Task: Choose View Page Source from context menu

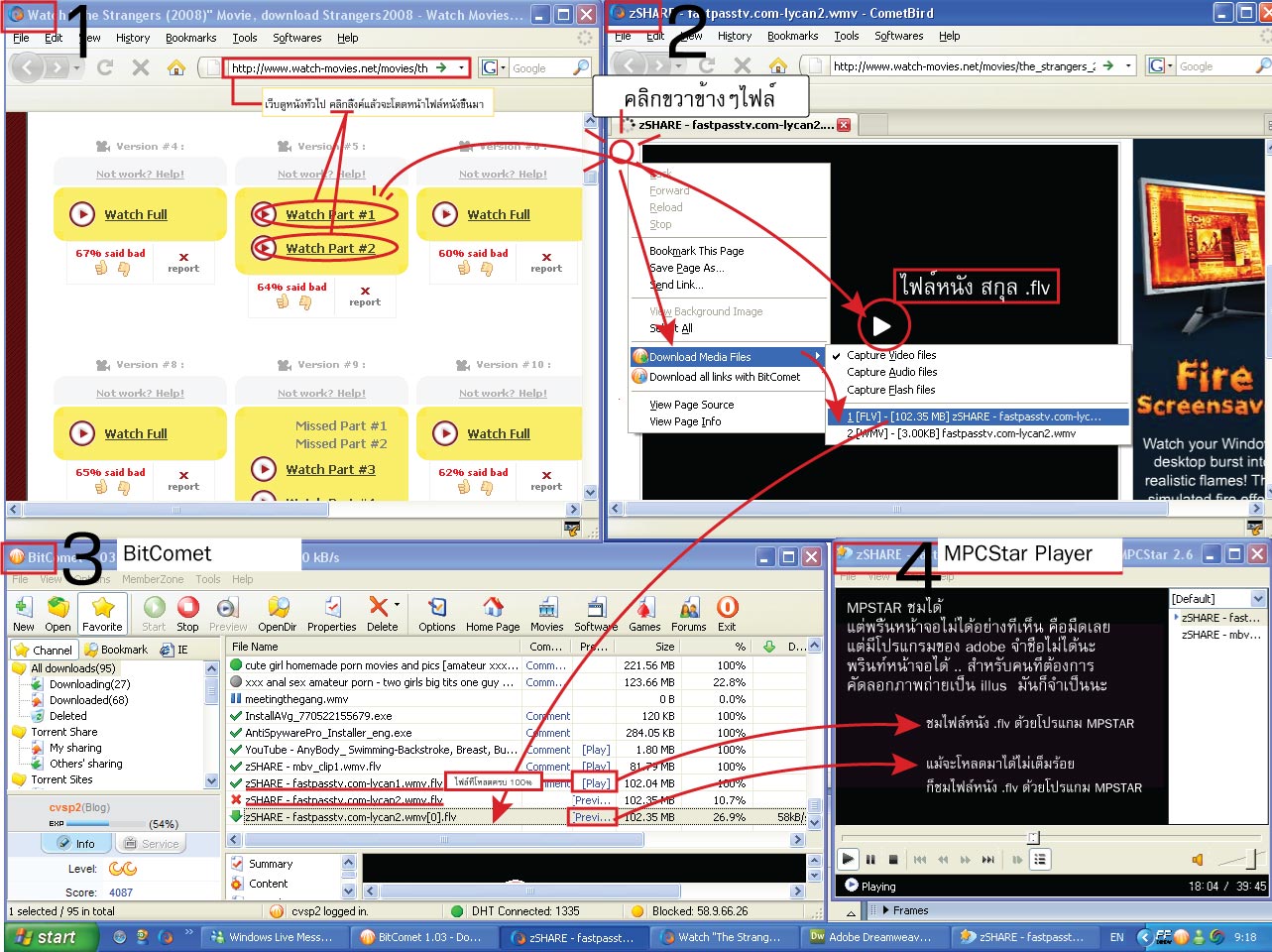Action: click(691, 405)
